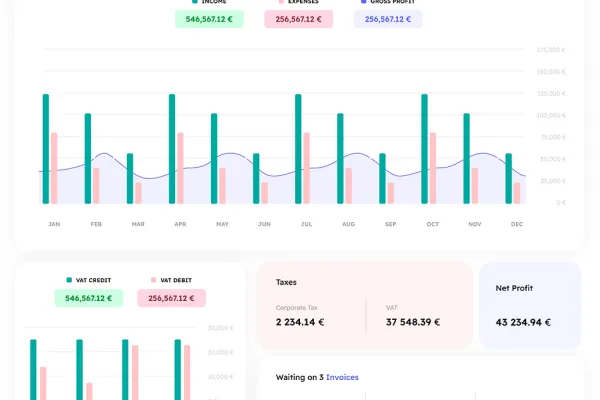
Task: Click the April income bar
Action: (x=172, y=149)
